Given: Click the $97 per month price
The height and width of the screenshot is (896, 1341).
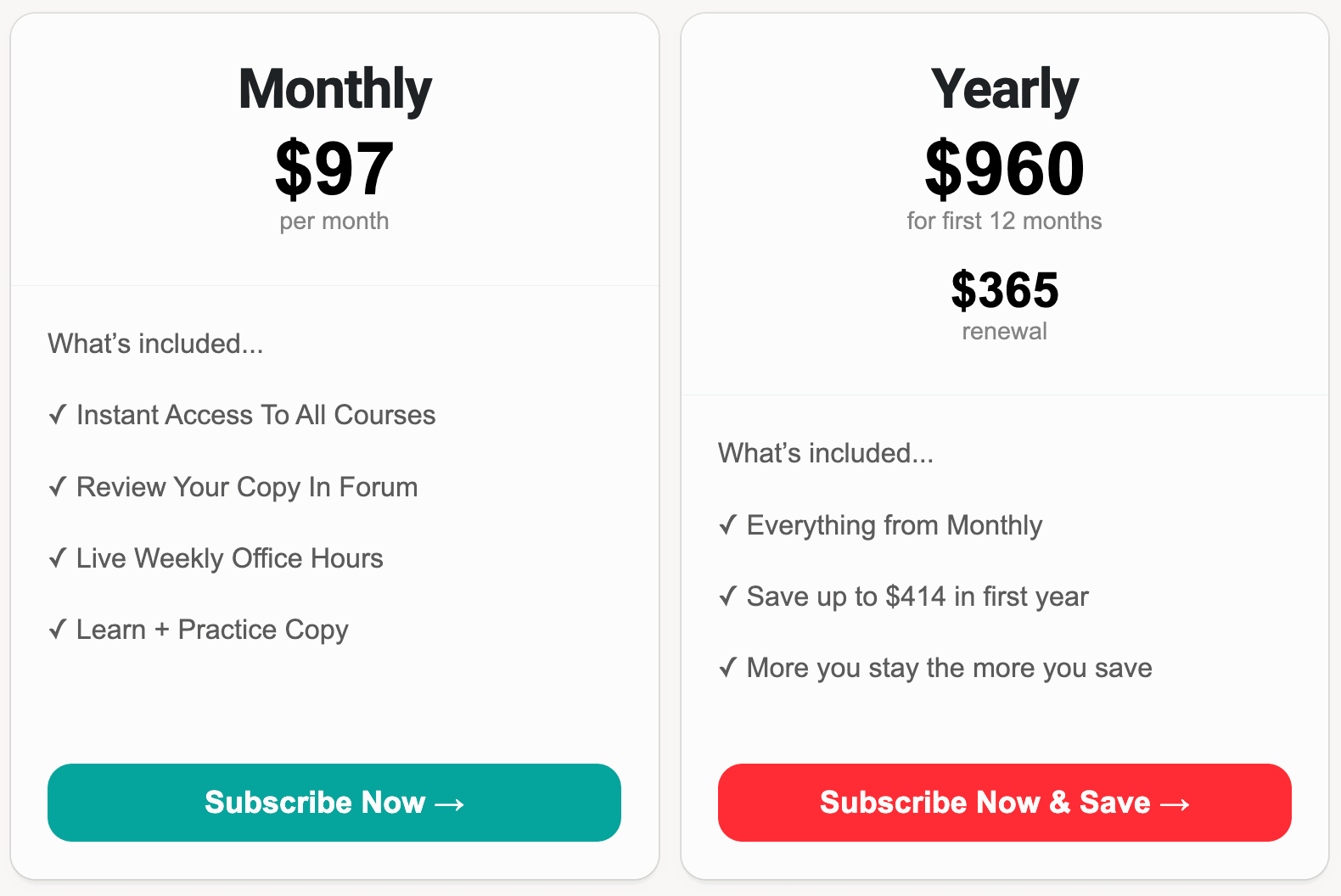Looking at the screenshot, I should coord(334,168).
